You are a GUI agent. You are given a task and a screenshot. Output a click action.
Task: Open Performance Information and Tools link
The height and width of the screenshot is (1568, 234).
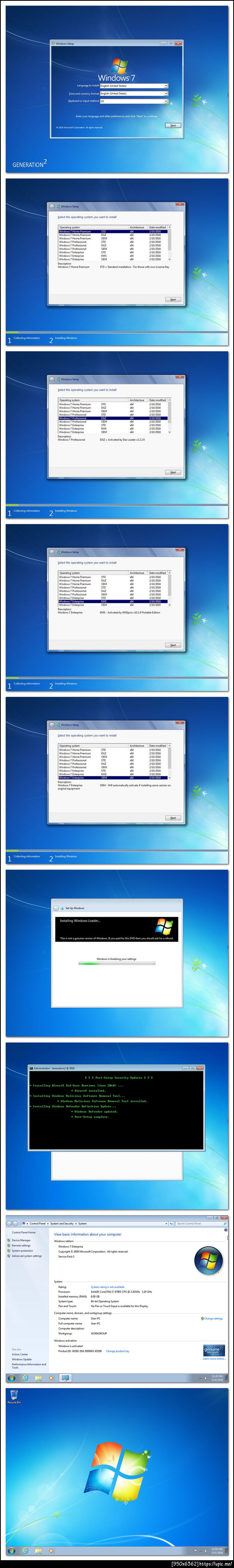(x=28, y=1366)
